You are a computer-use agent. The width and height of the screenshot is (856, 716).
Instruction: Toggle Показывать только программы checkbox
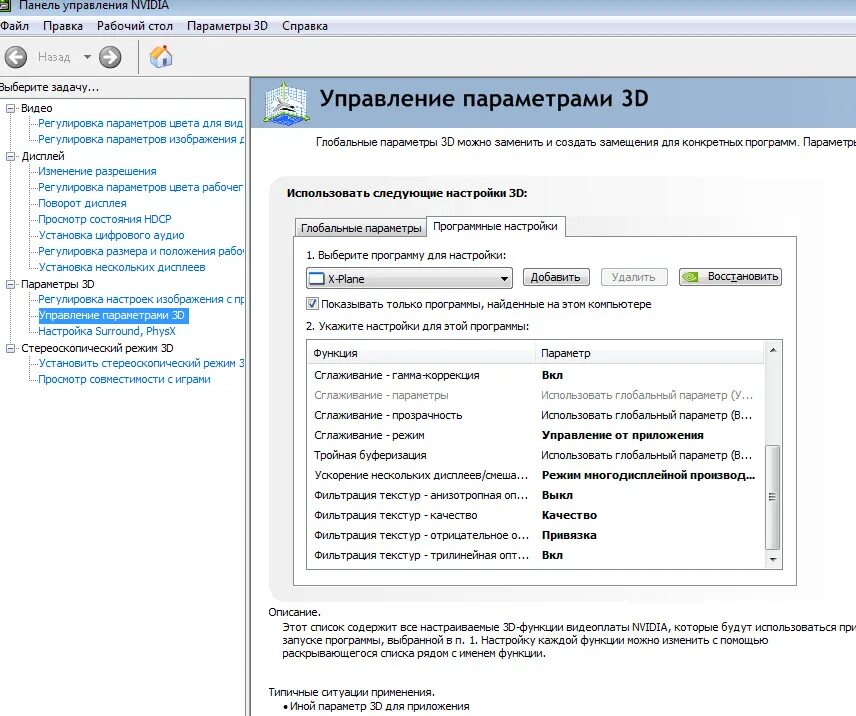pos(312,304)
